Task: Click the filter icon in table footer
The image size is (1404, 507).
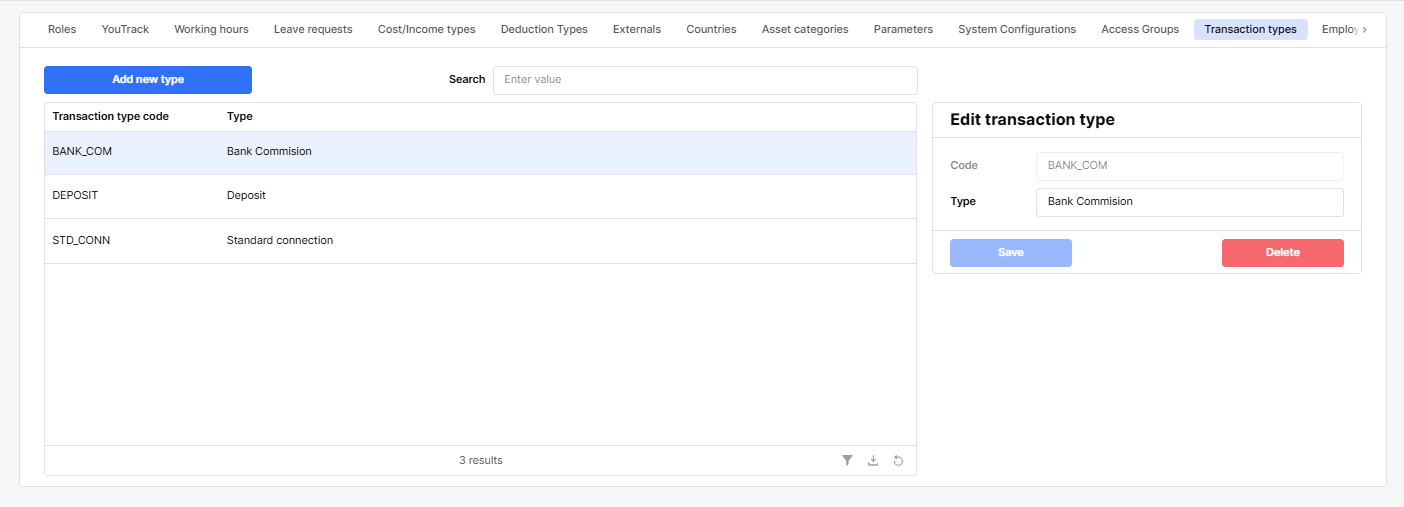Action: (x=847, y=460)
